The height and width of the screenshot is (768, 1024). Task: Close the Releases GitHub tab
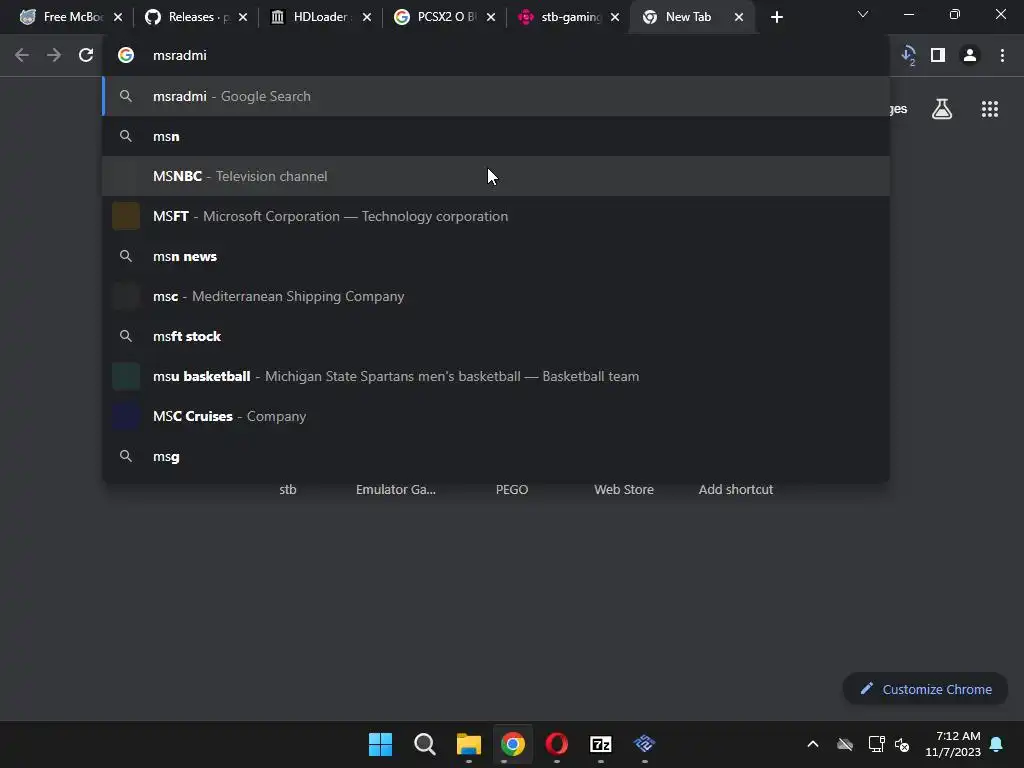243,17
